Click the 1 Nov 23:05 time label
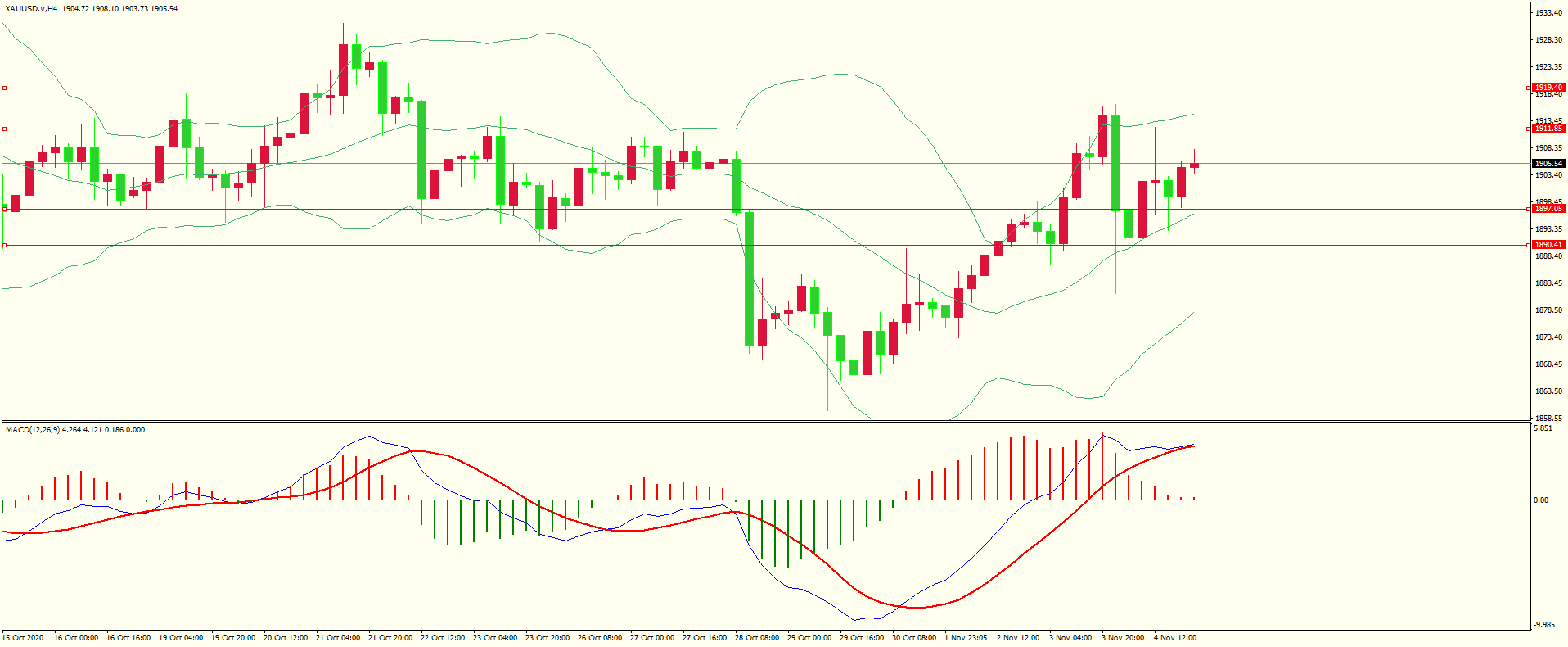Viewport: 1568px width, 647px height. [966, 638]
